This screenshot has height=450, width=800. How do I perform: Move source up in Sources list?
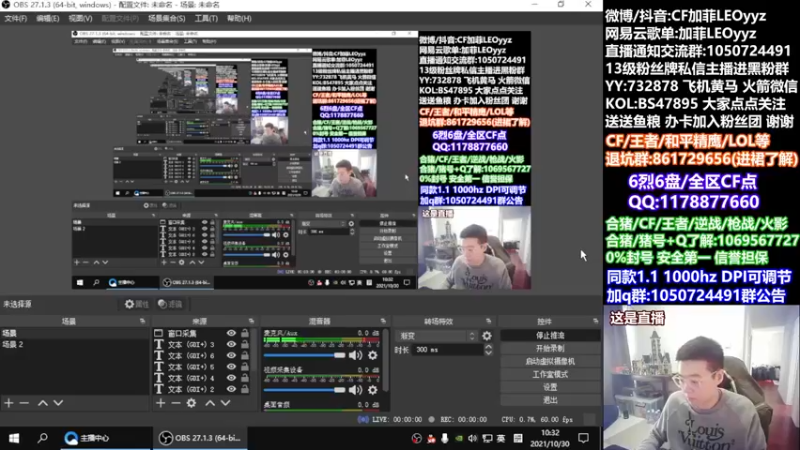click(x=210, y=403)
